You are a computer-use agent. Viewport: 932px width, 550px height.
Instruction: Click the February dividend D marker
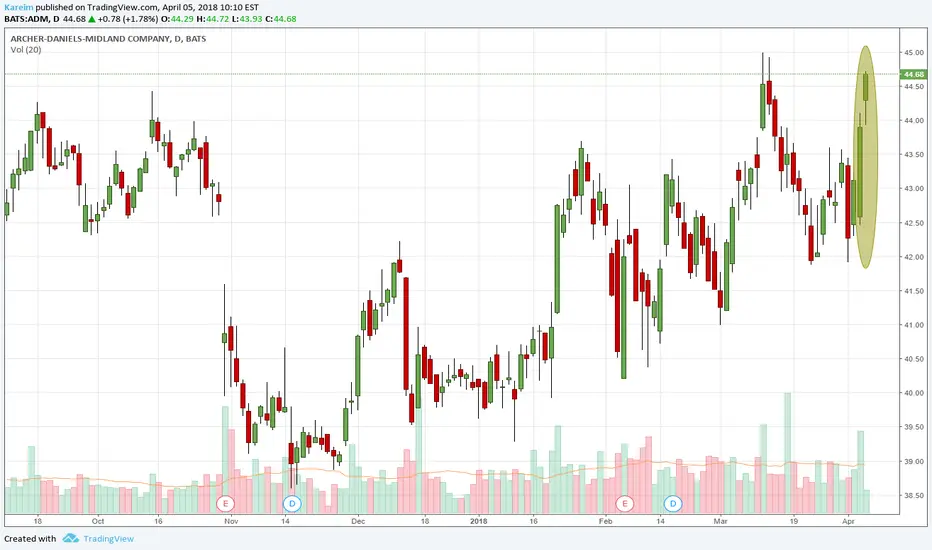[673, 504]
